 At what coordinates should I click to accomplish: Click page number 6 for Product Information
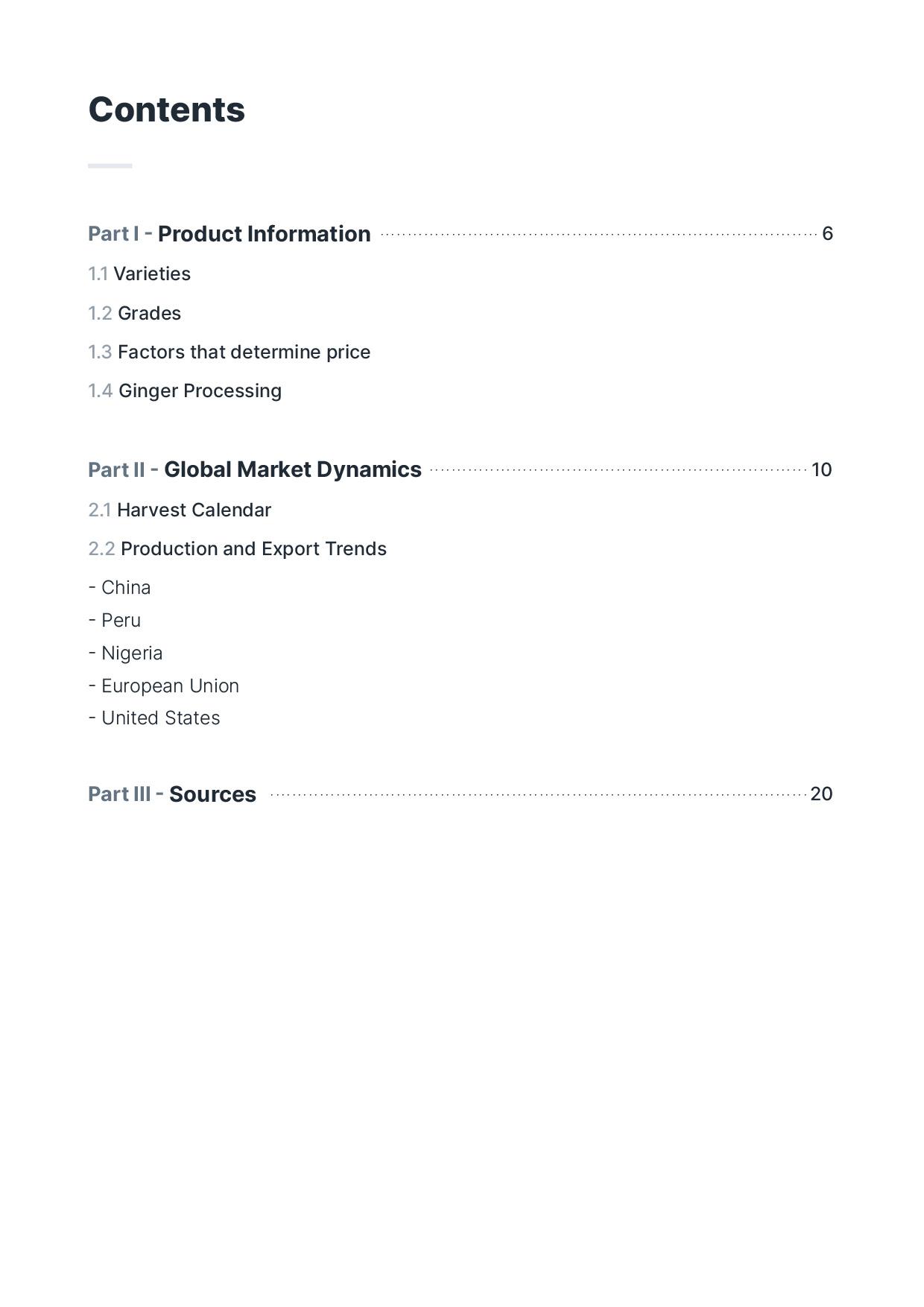click(x=827, y=234)
